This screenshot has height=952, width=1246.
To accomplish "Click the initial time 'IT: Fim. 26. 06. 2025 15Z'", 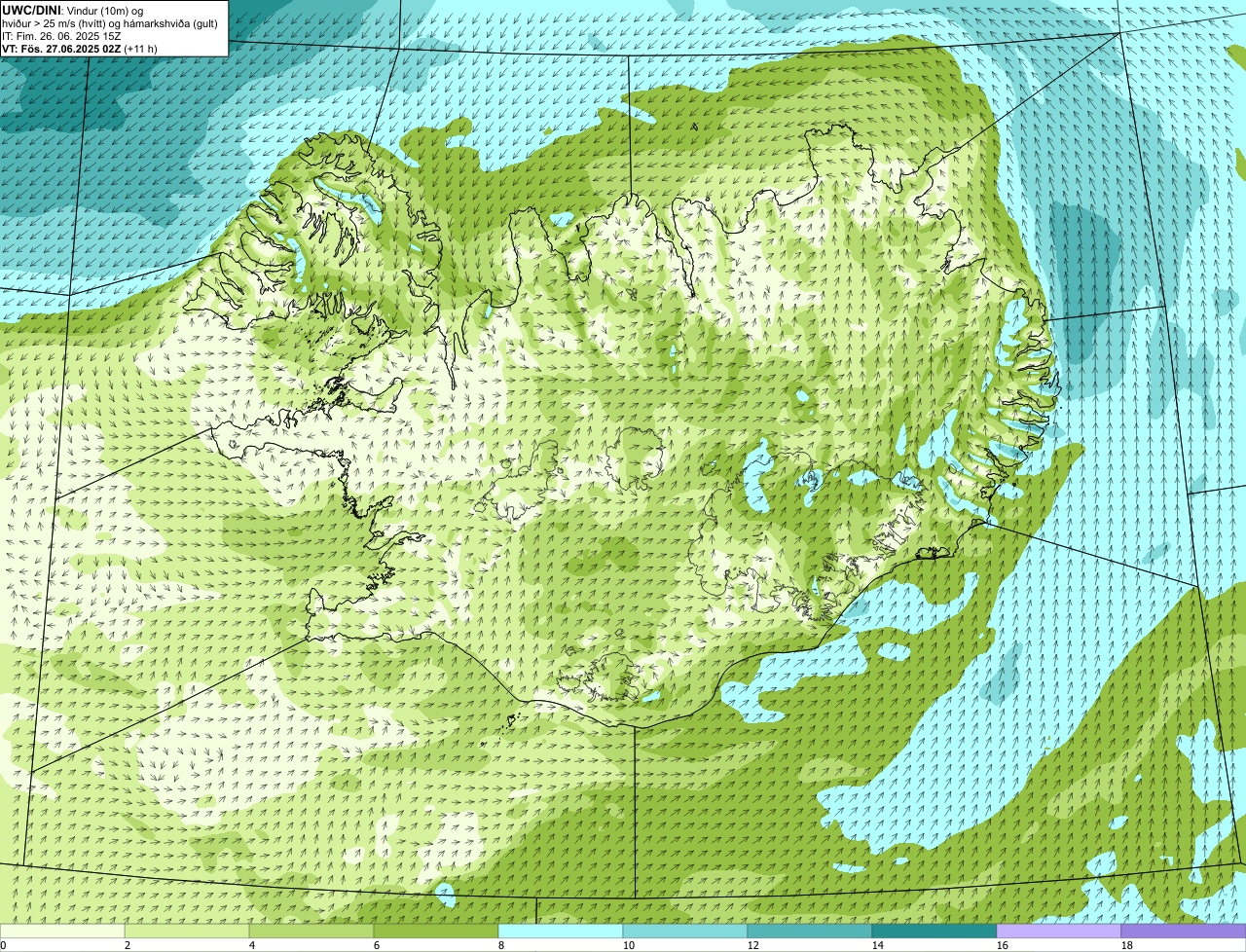I will tap(61, 36).
